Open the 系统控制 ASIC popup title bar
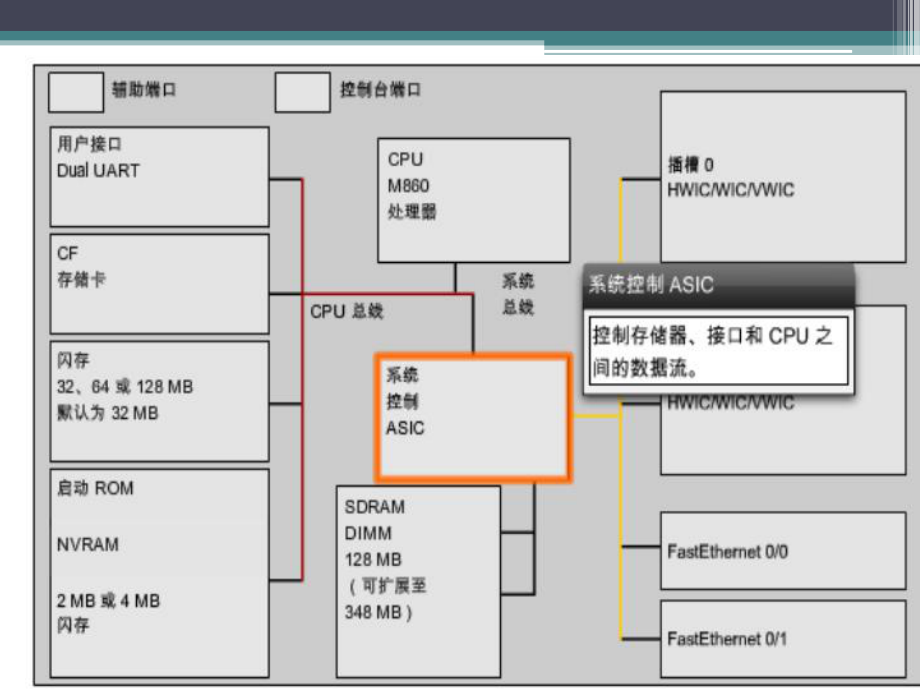 click(x=715, y=283)
